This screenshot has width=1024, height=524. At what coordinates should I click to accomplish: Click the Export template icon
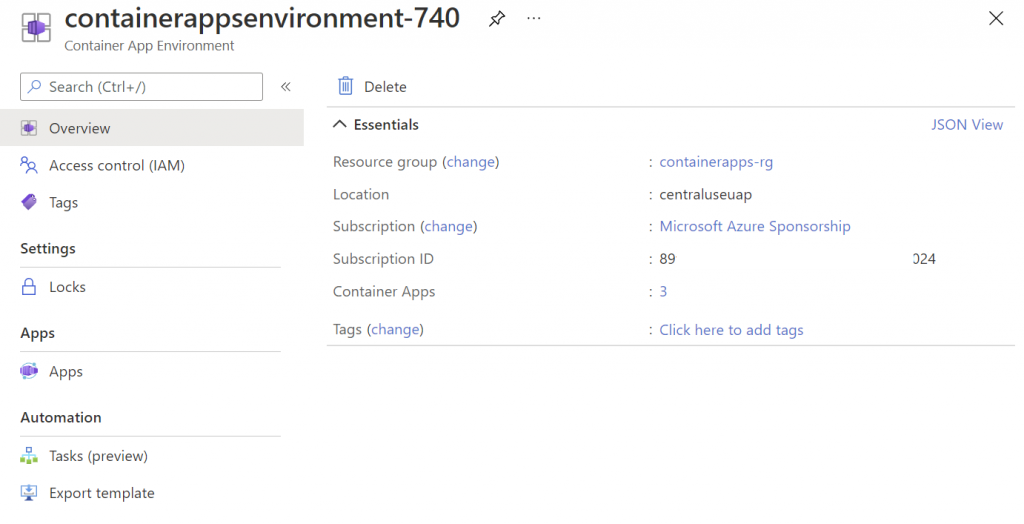29,493
